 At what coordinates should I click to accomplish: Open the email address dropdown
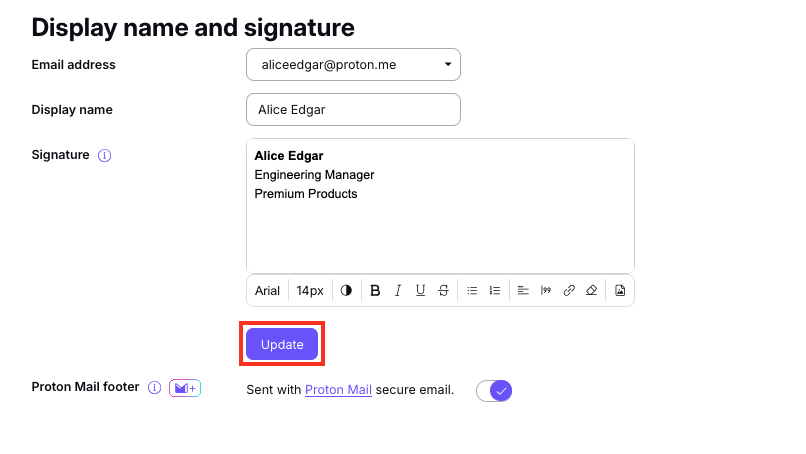353,65
